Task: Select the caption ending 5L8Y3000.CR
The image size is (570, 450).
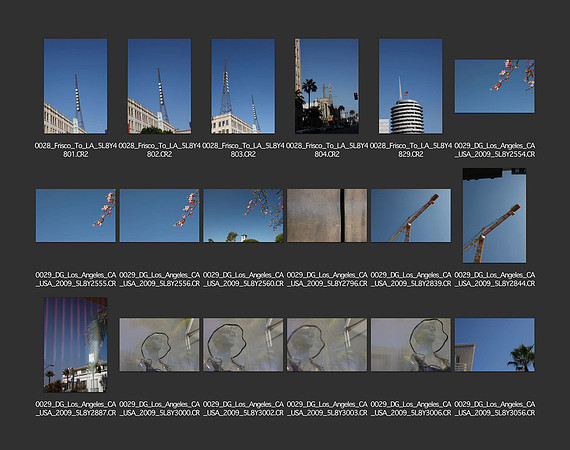Action: pyautogui.click(x=159, y=409)
